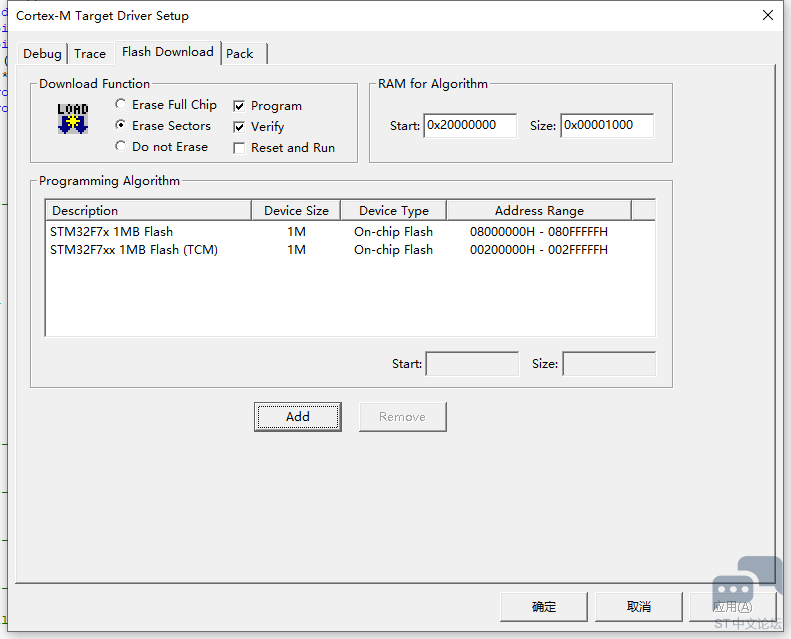Switch to the Debug tab

click(x=42, y=53)
